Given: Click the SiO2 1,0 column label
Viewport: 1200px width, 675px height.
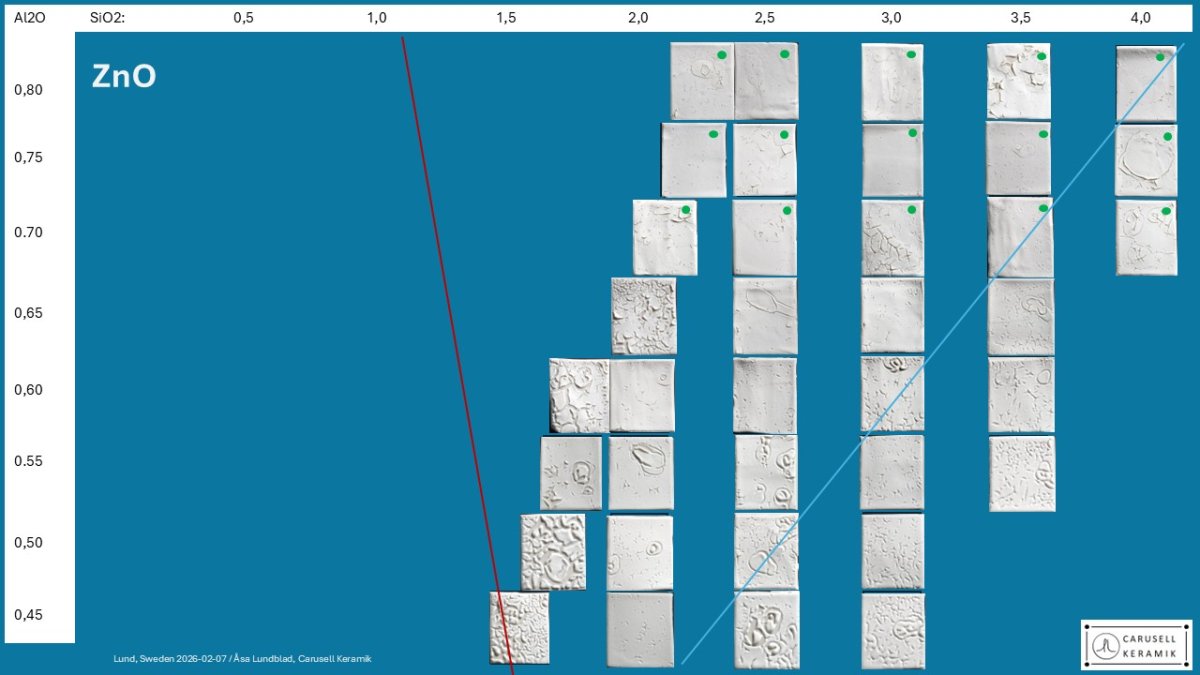Looking at the screenshot, I should (x=376, y=18).
